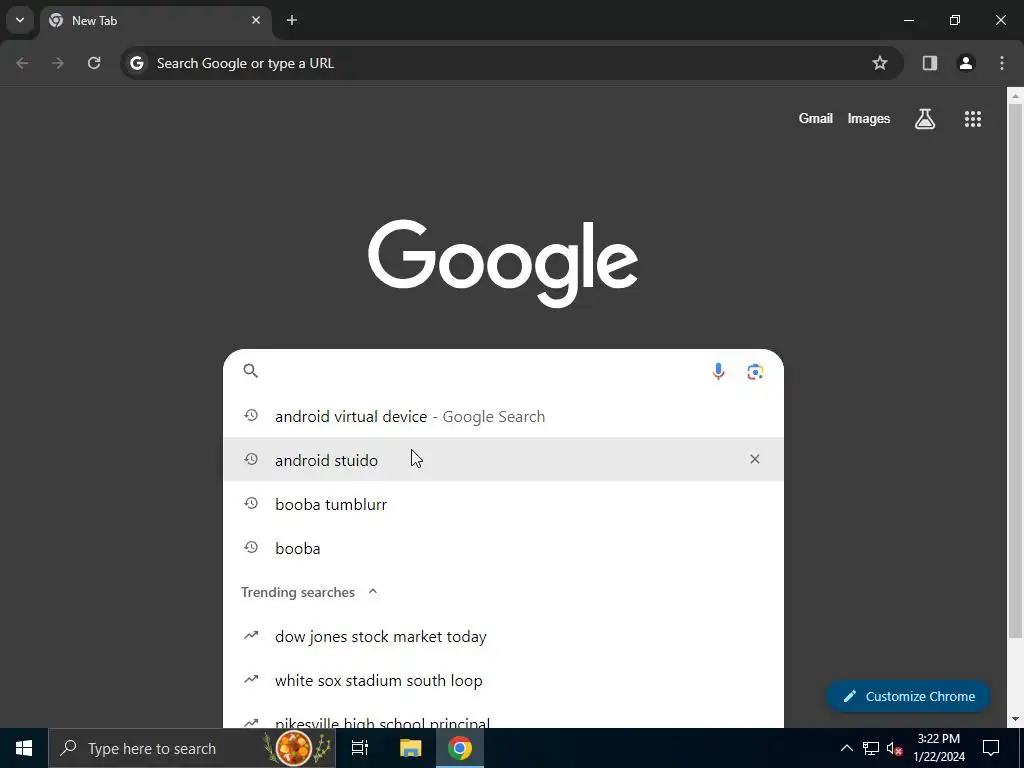The image size is (1024, 768).
Task: Bookmark this tab with the star icon
Action: (880, 63)
